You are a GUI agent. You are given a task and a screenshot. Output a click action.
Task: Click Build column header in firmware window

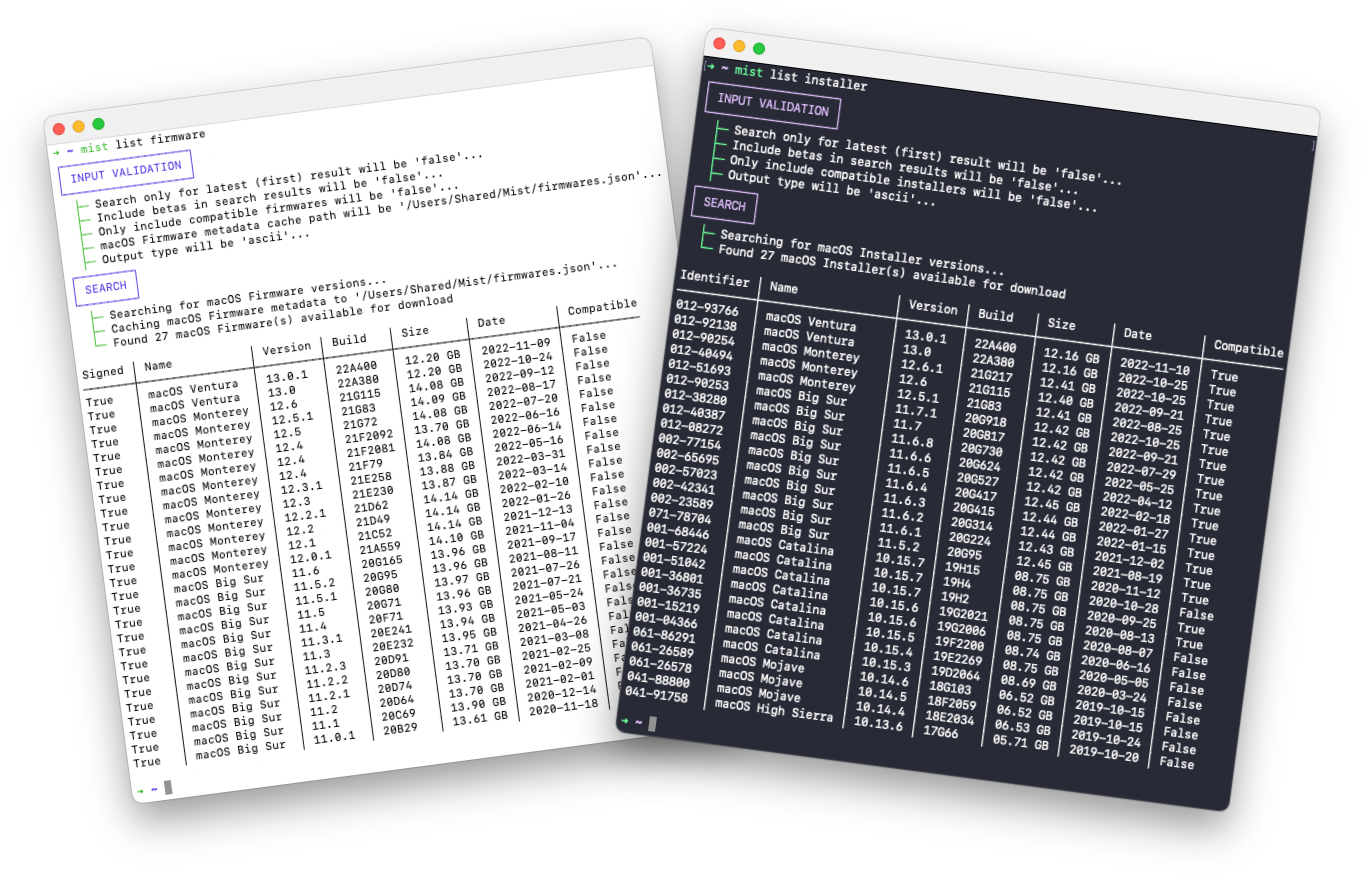click(349, 341)
